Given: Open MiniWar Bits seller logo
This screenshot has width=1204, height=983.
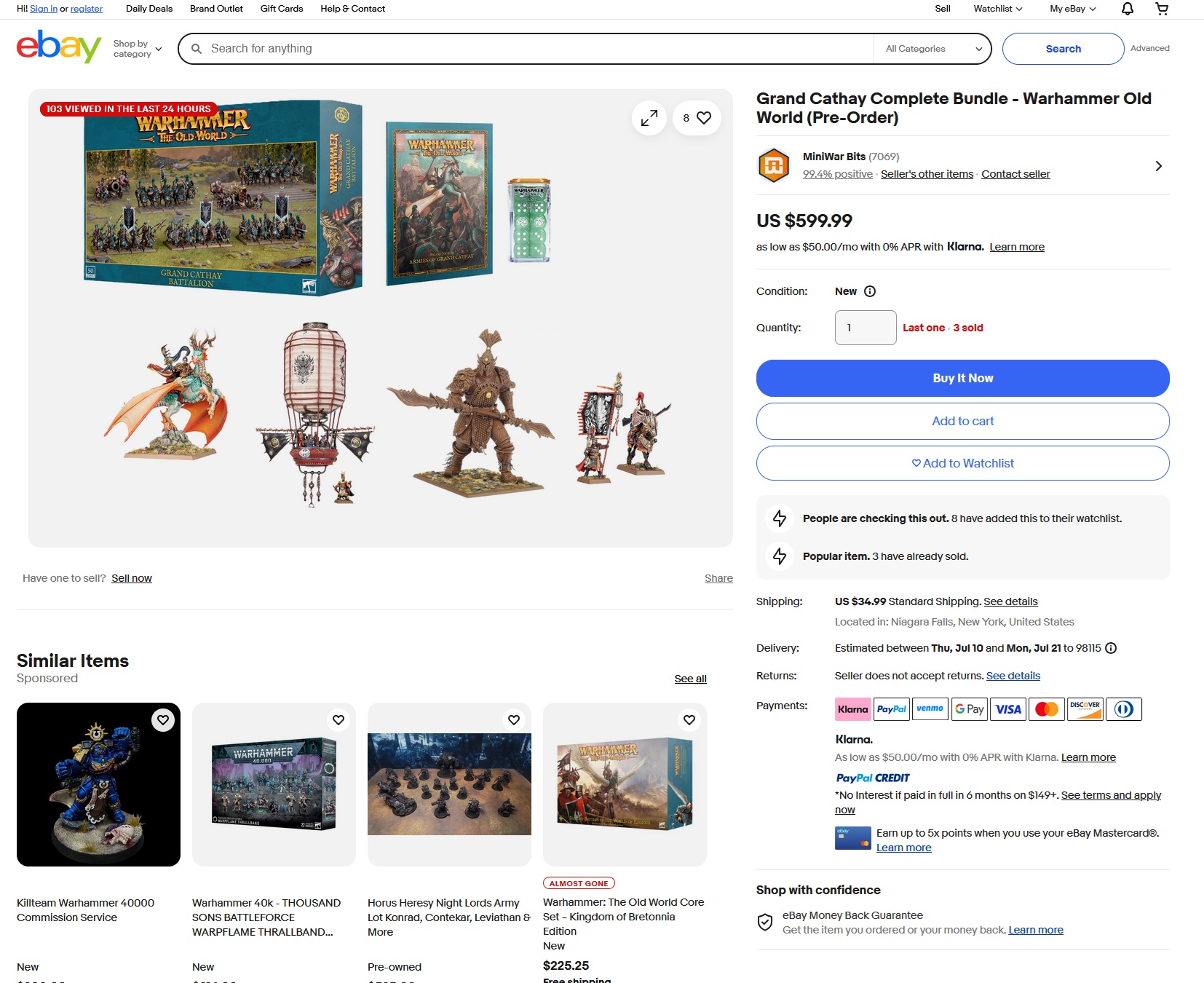Looking at the screenshot, I should point(774,165).
